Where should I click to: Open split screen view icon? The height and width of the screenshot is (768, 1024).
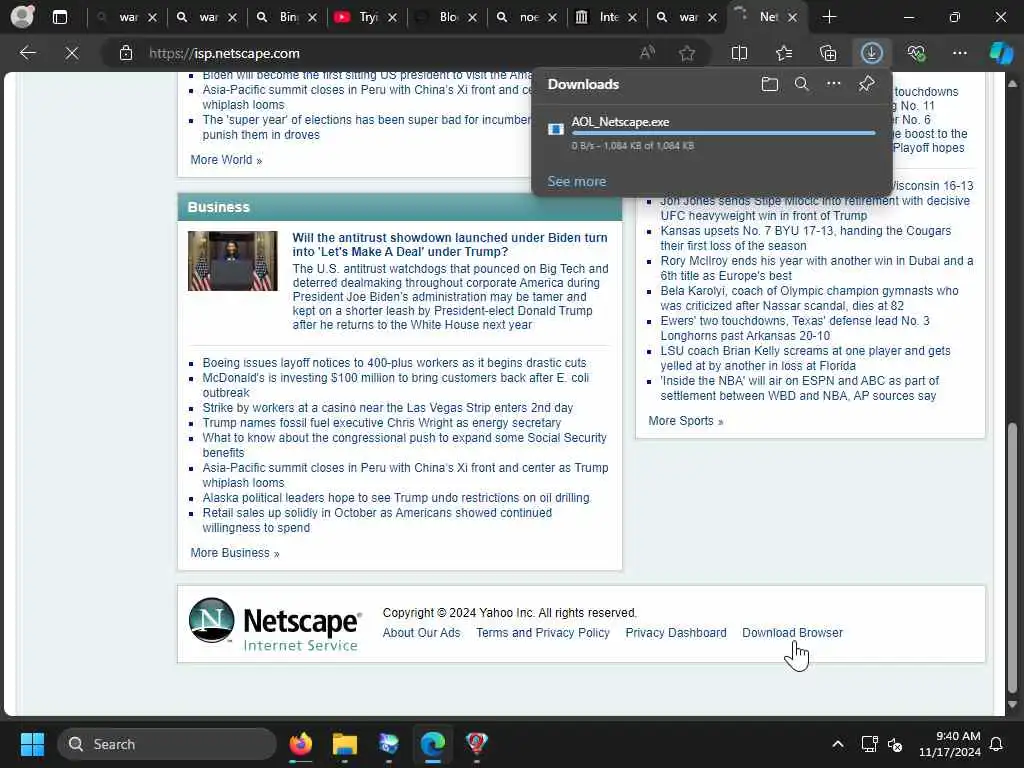[739, 53]
